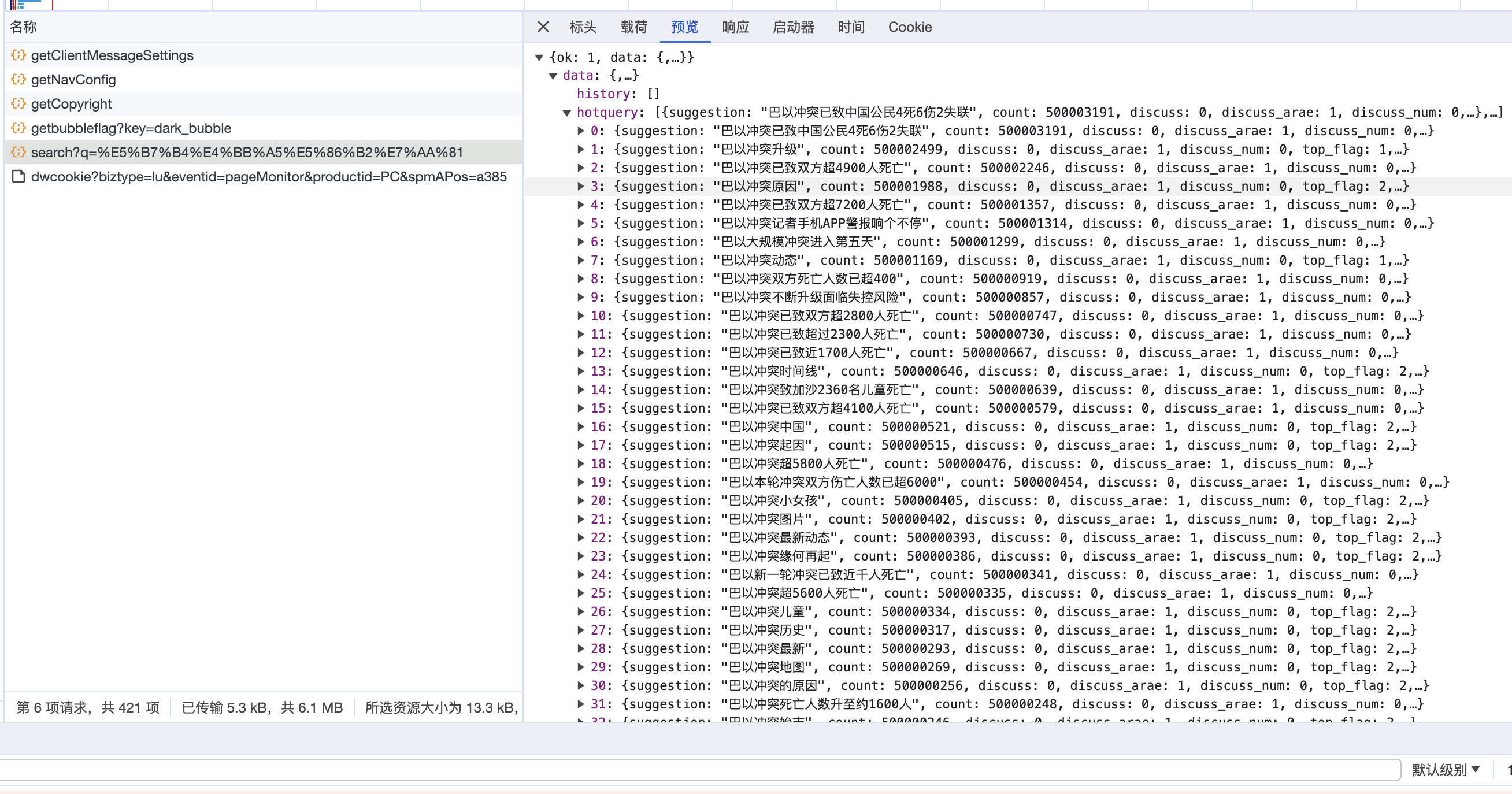Click dwcookie request document icon
The image size is (1512, 794).
tap(18, 177)
